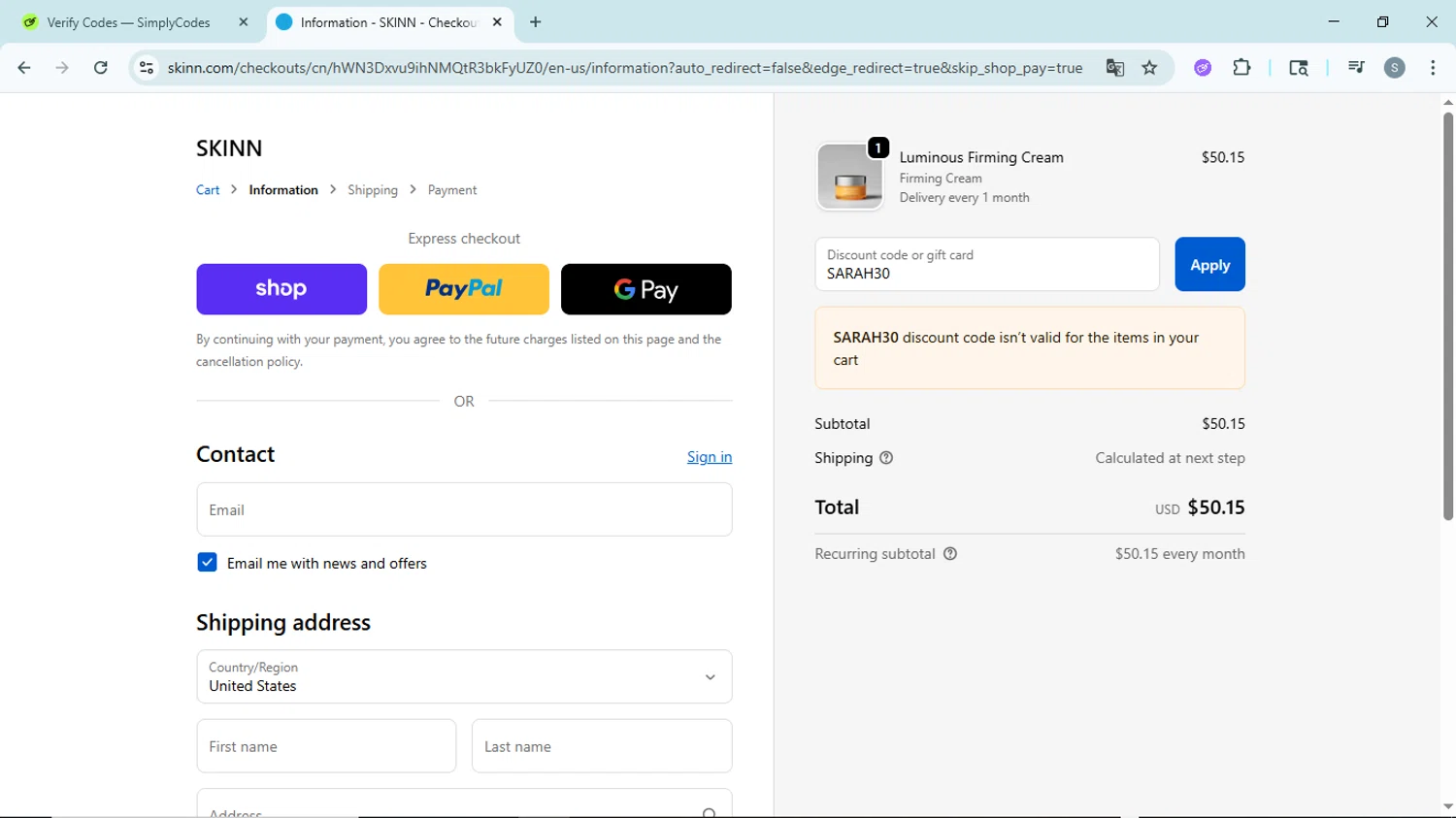Screen dimensions: 1456x818
Task: Click the Luminous Firming Cream thumbnail
Action: tap(850, 177)
